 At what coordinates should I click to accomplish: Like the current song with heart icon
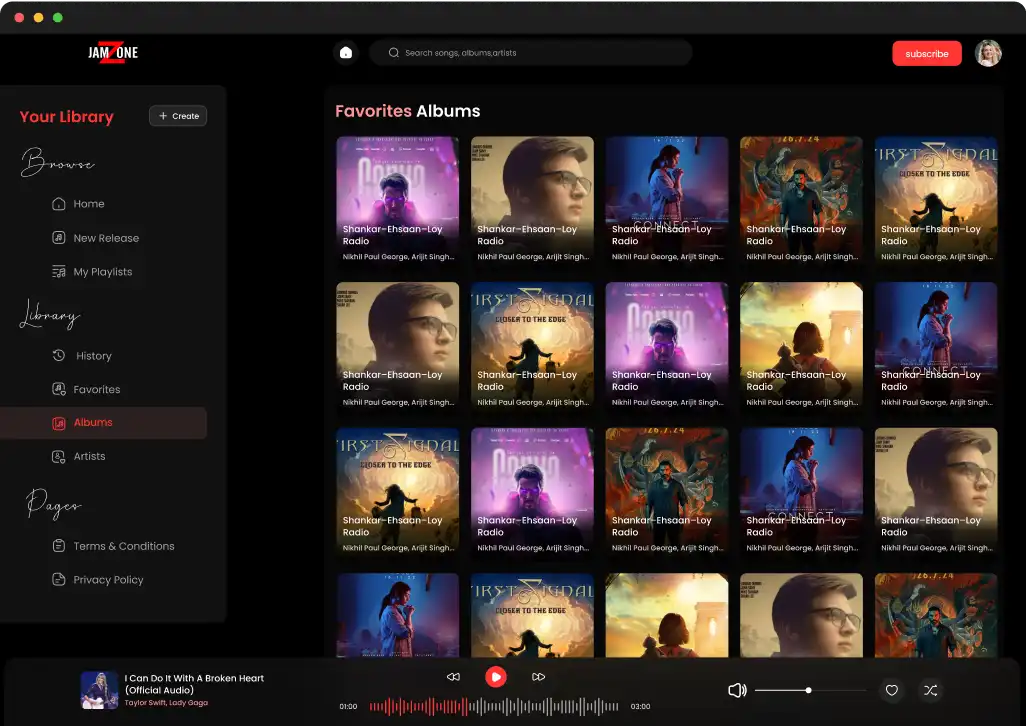coord(891,690)
